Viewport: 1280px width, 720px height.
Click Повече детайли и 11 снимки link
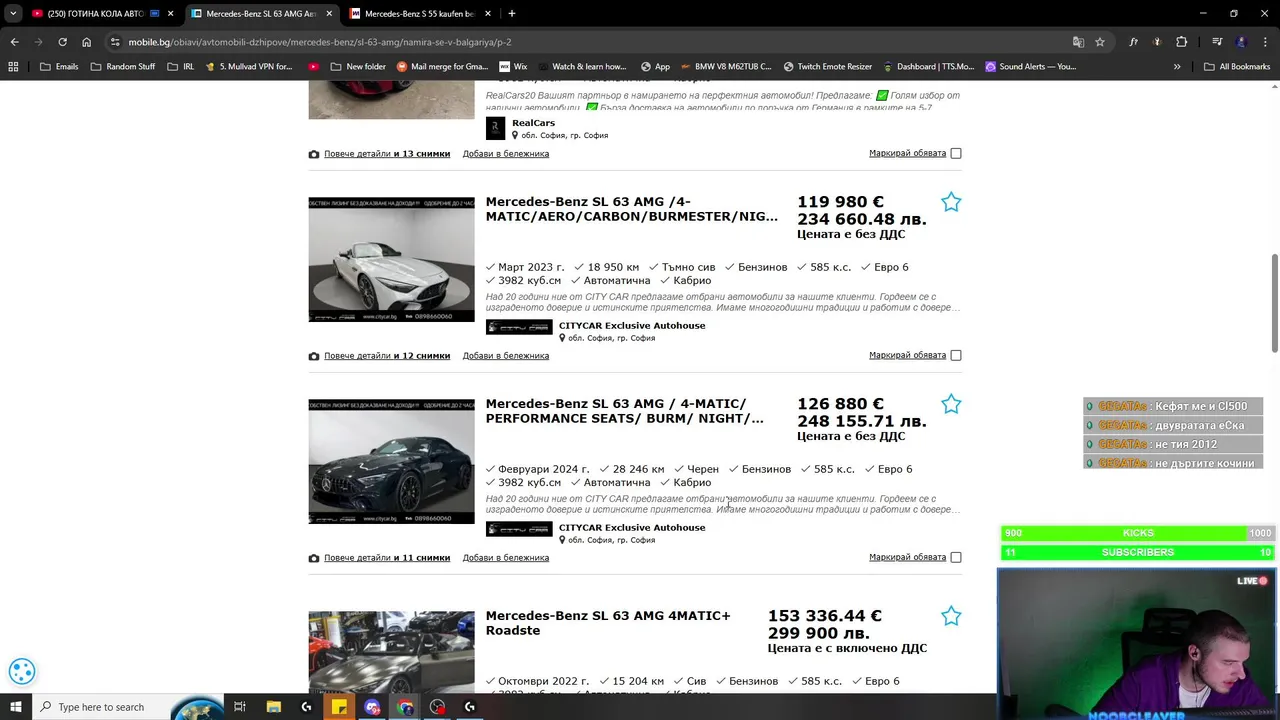[x=387, y=558]
